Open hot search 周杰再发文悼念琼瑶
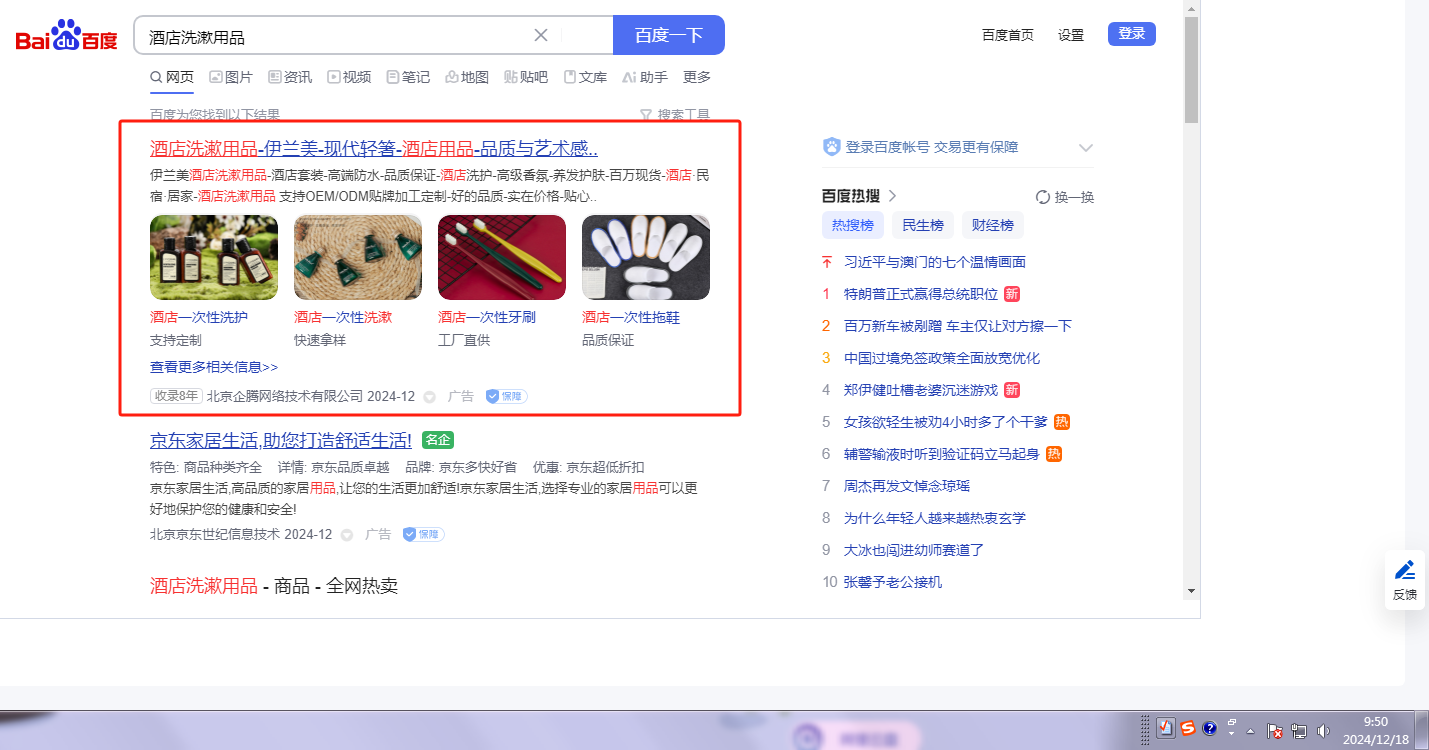The image size is (1429, 750). point(907,486)
